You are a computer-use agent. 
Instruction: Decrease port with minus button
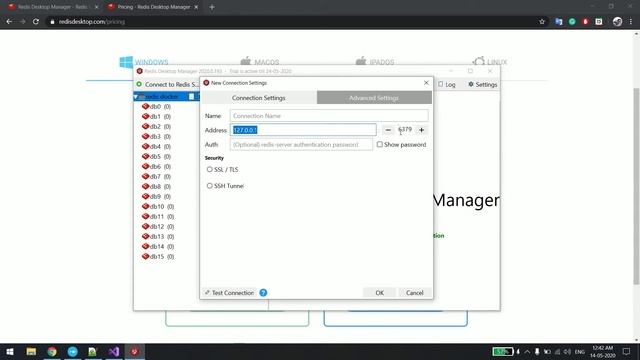[388, 130]
